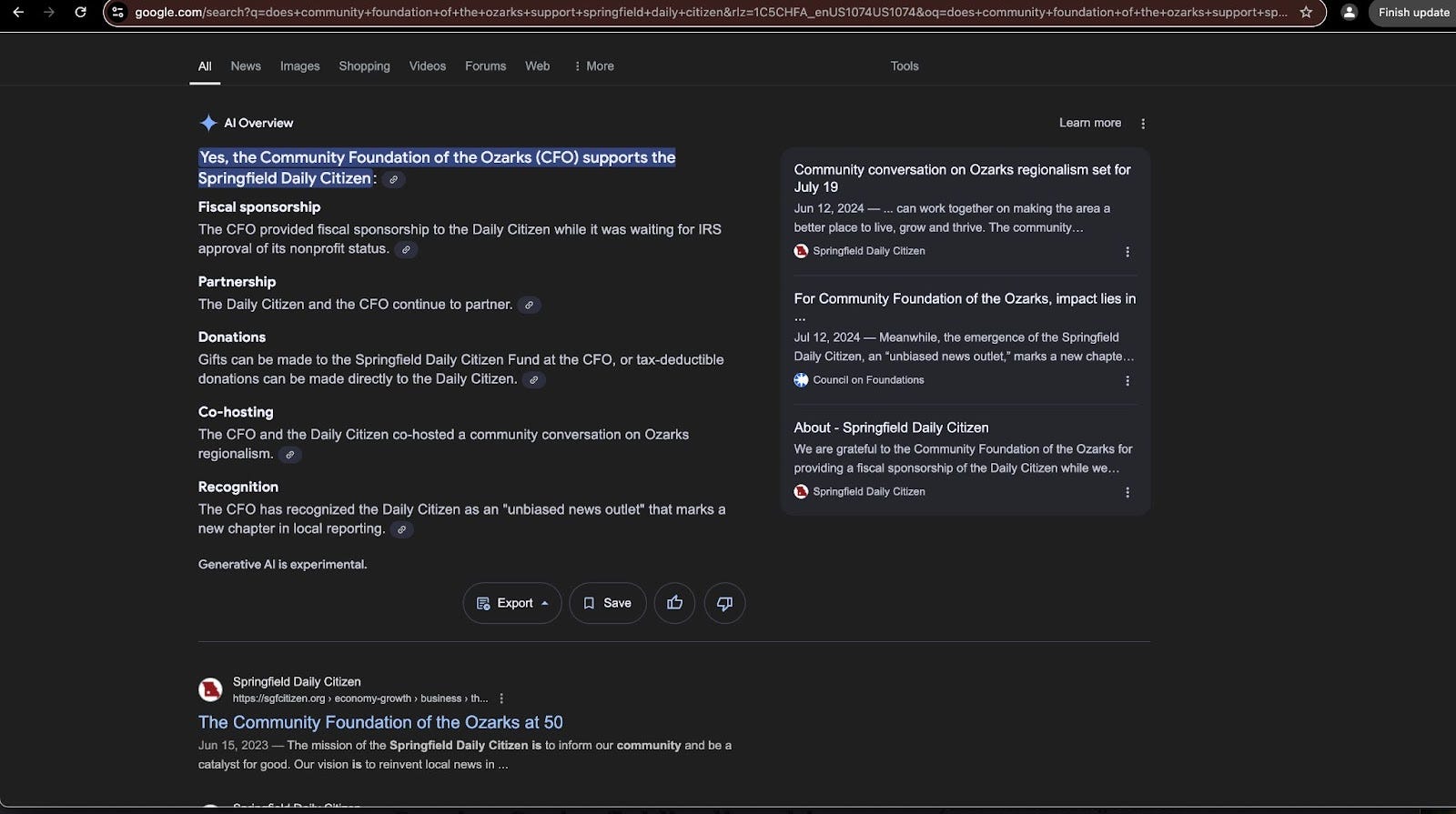The width and height of the screenshot is (1456, 814).
Task: Click source link icon after Recognition paragraph
Action: (401, 529)
